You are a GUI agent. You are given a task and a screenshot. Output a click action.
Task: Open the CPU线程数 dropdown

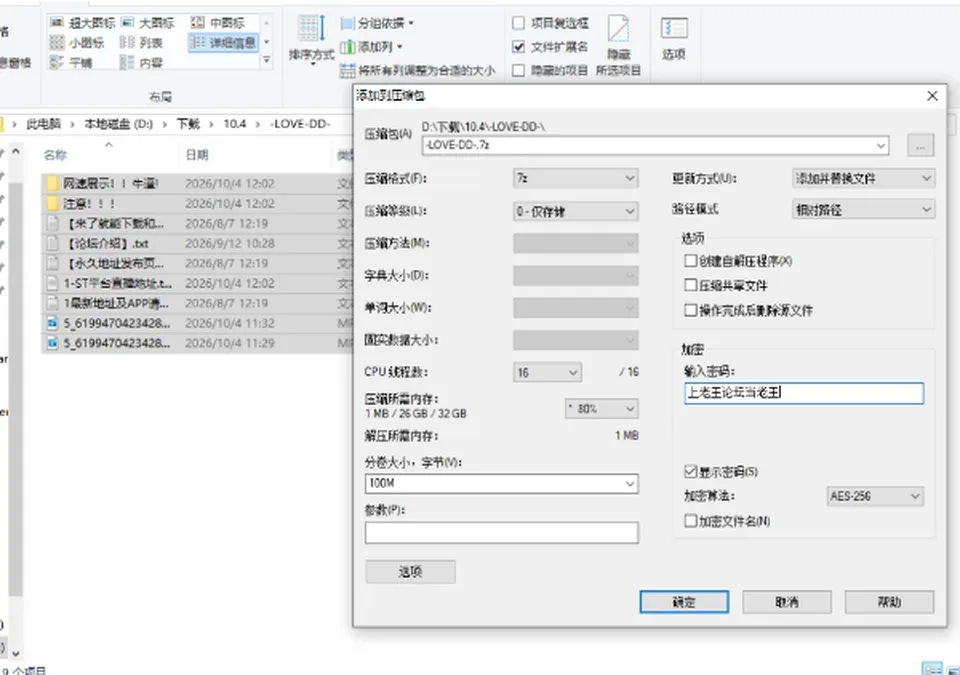(x=547, y=372)
